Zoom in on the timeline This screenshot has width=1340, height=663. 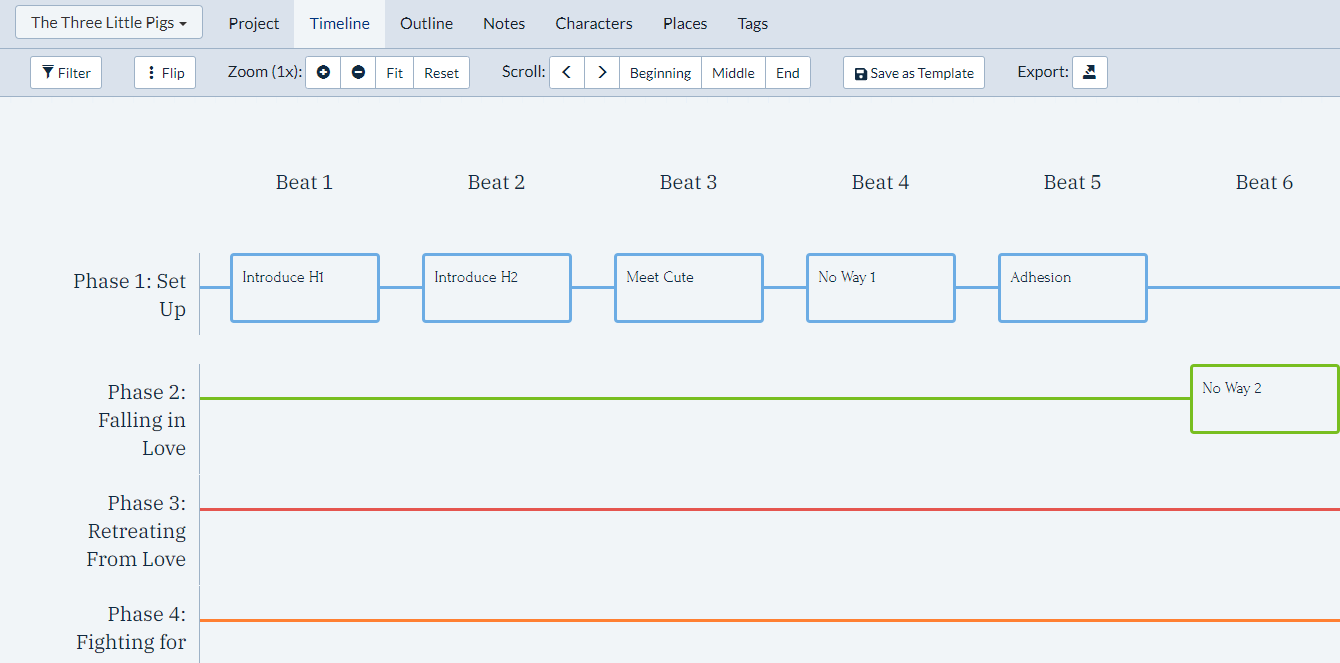tap(322, 72)
